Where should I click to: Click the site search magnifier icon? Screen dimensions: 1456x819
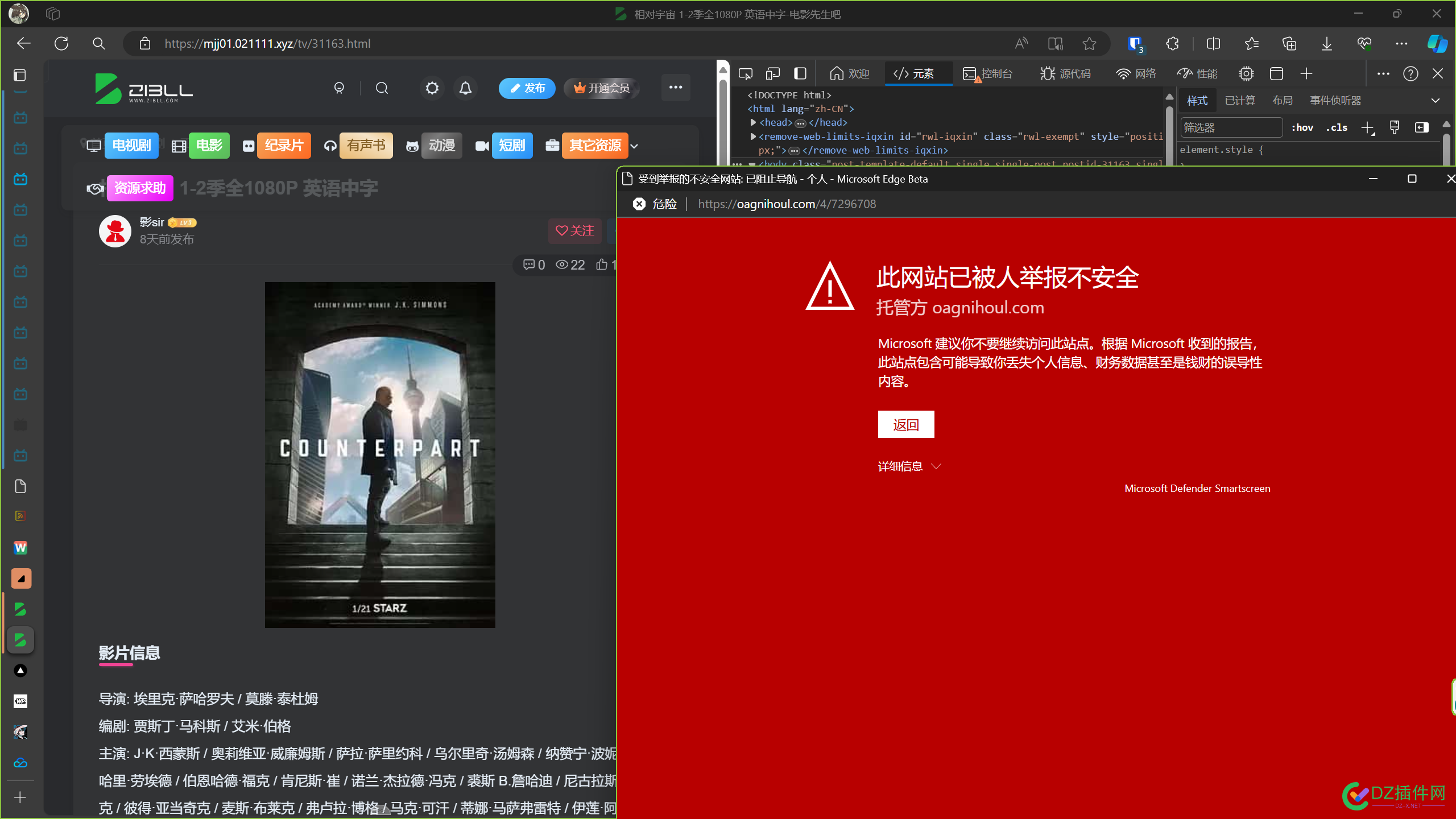pyautogui.click(x=382, y=88)
